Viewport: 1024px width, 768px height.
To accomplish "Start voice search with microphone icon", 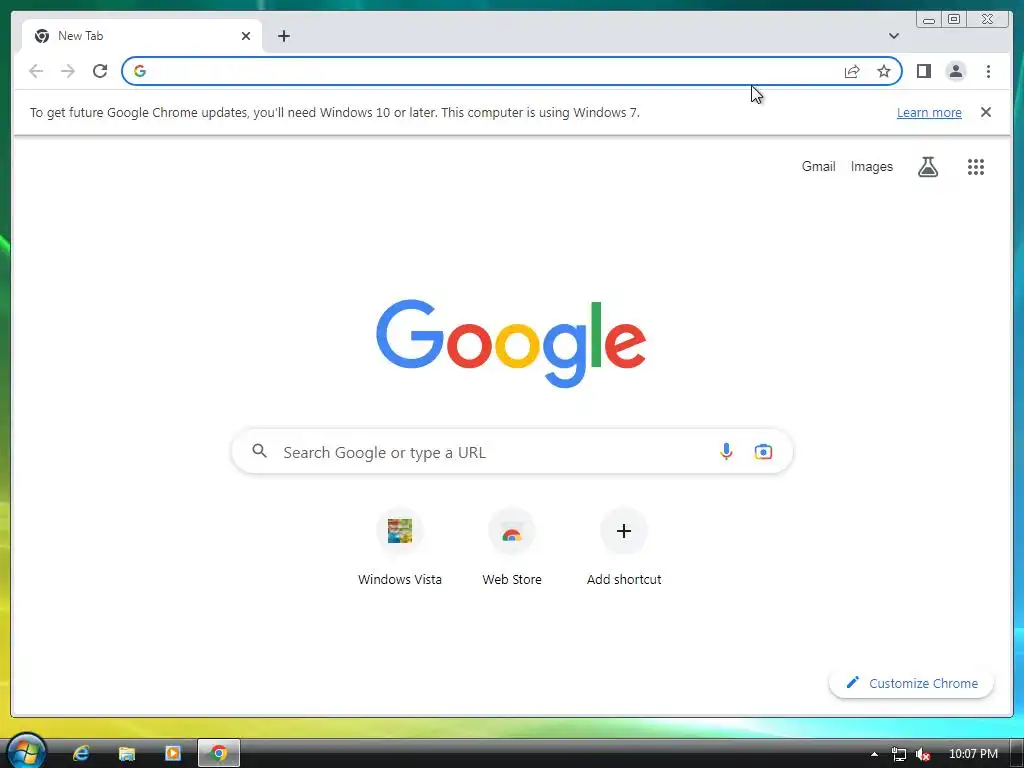I will tap(726, 451).
